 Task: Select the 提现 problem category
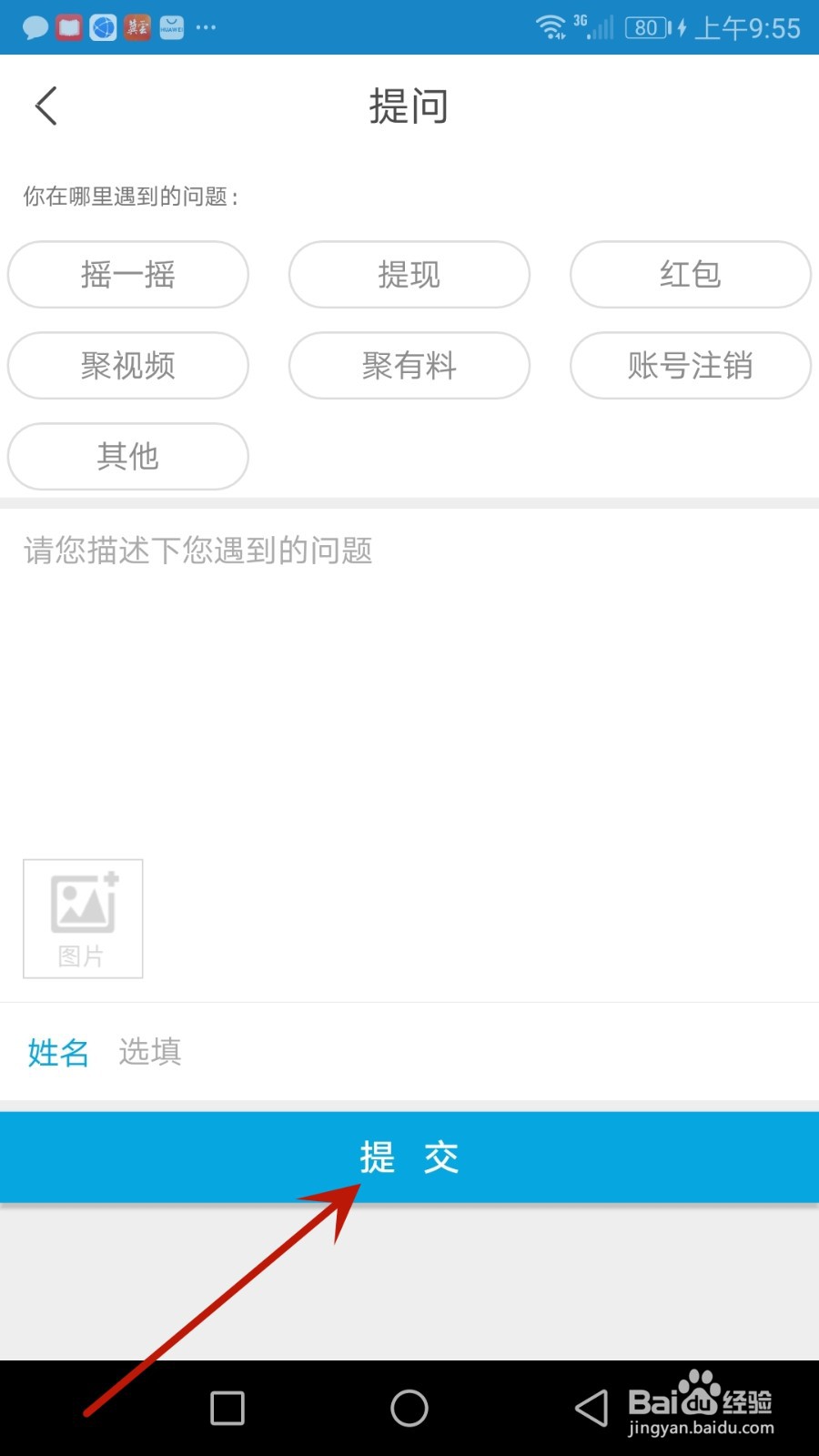point(409,274)
